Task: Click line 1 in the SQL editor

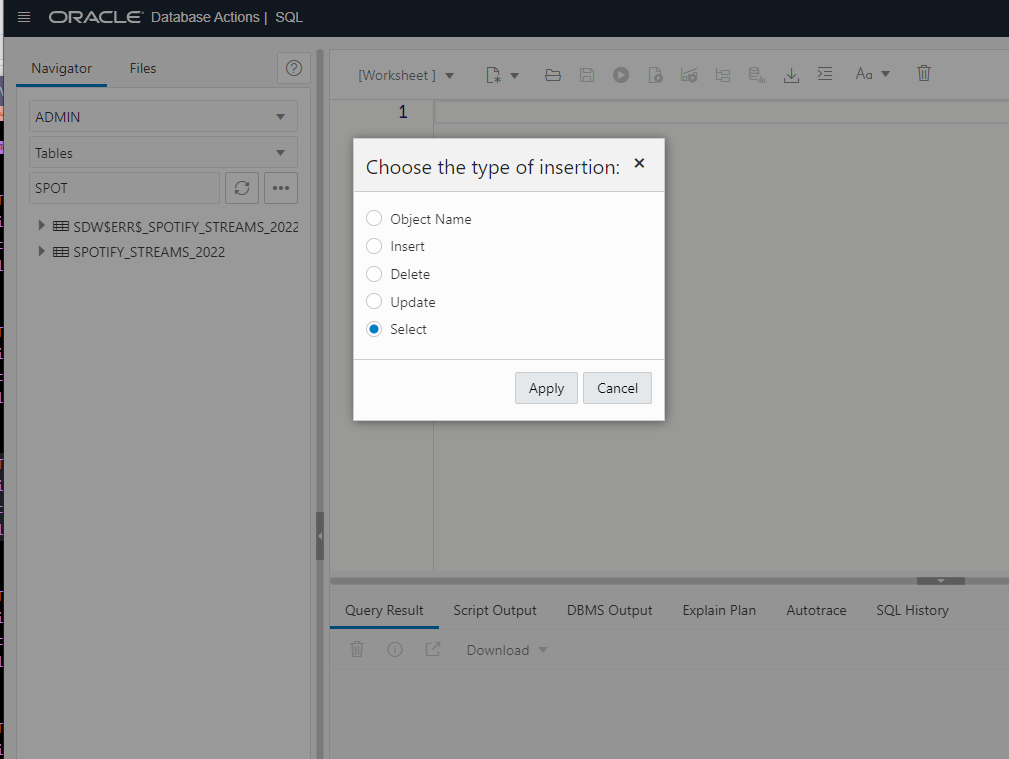Action: pos(722,112)
